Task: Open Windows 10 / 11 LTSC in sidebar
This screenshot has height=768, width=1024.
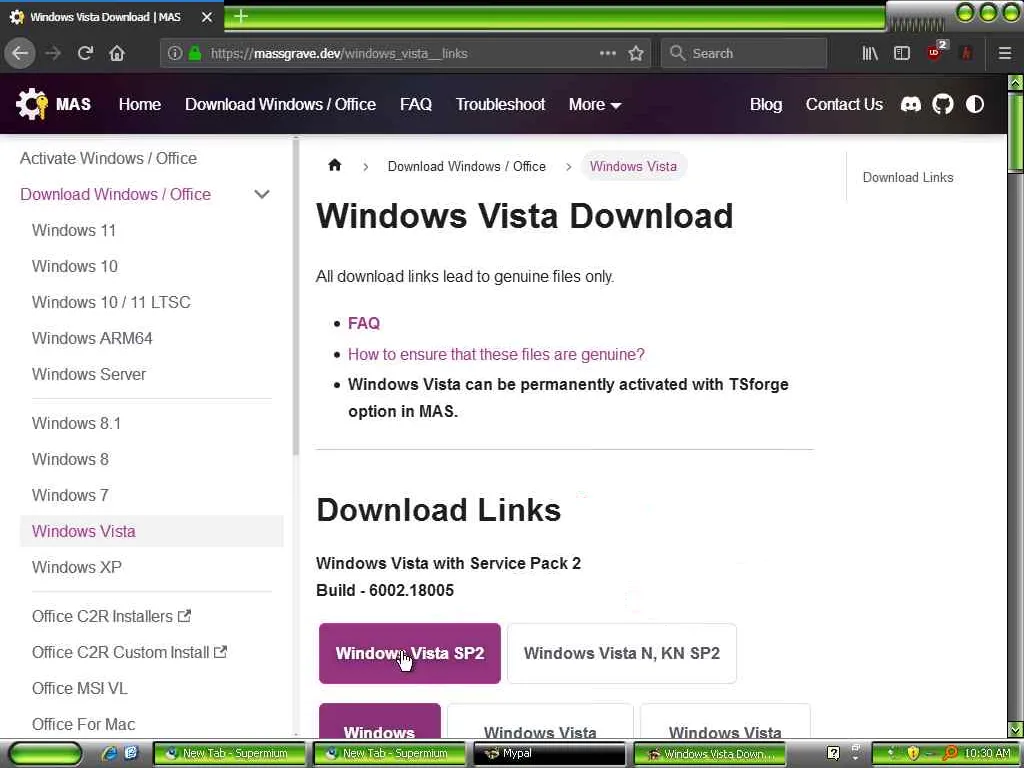Action: tap(111, 302)
